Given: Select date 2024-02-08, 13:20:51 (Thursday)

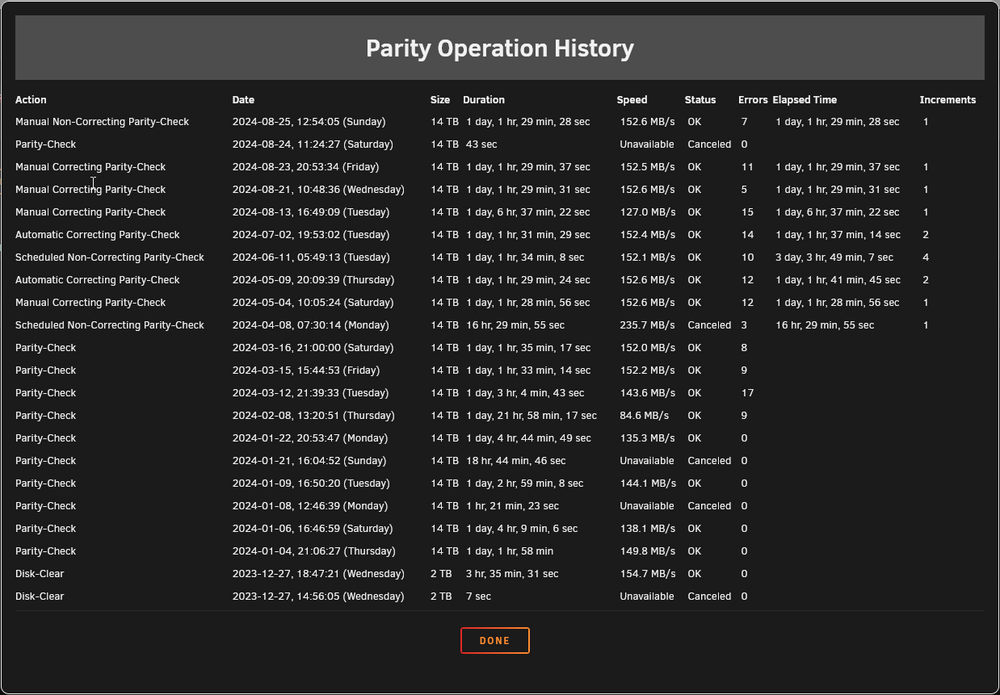Looking at the screenshot, I should pyautogui.click(x=313, y=416).
